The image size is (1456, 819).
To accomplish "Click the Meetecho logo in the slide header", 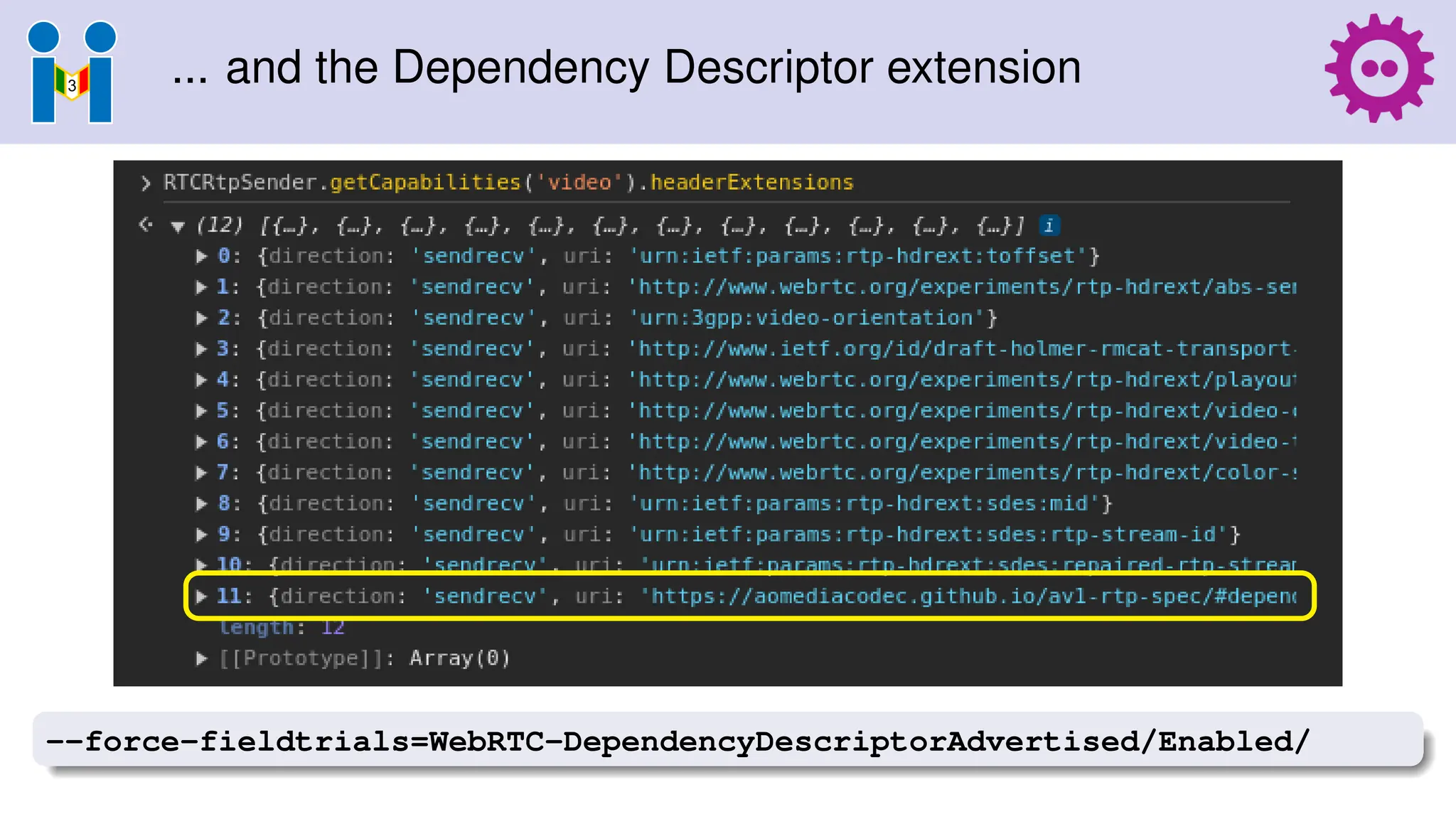I will tap(72, 72).
